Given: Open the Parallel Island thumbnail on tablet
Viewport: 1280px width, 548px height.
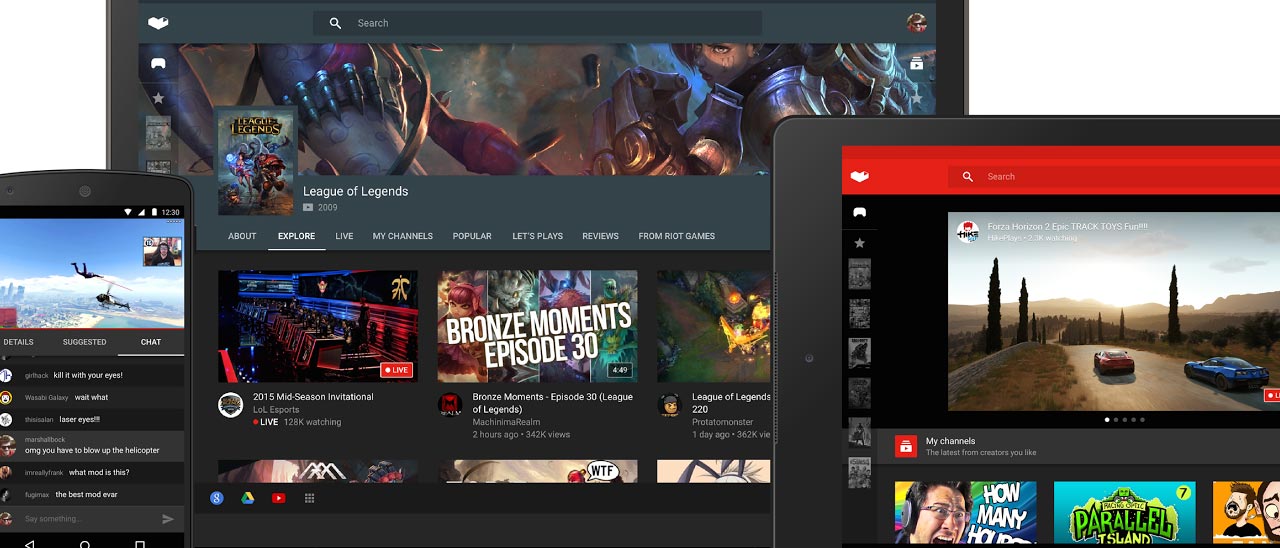Looking at the screenshot, I should pyautogui.click(x=1124, y=512).
